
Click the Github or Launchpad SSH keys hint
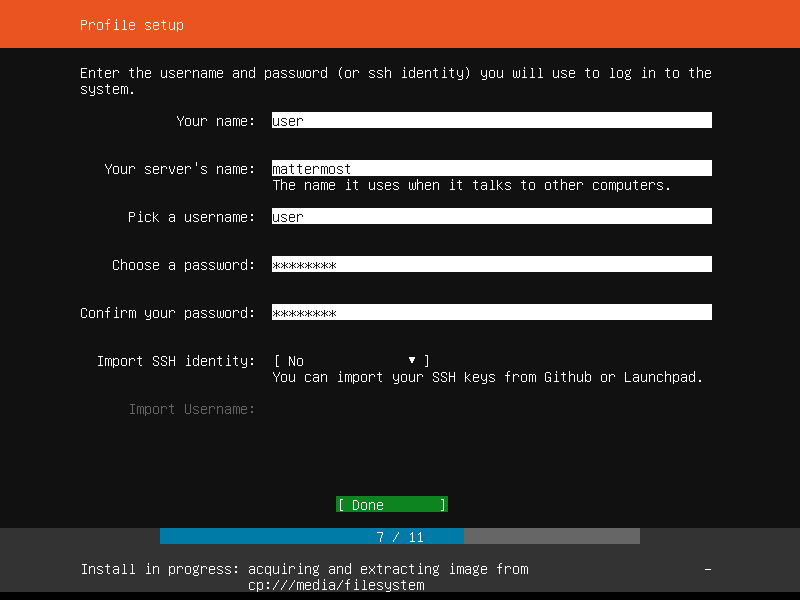tap(488, 377)
